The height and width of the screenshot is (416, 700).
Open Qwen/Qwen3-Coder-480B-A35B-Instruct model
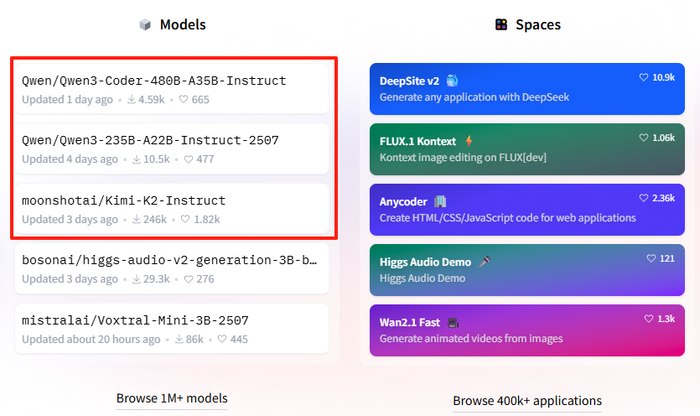tap(154, 81)
